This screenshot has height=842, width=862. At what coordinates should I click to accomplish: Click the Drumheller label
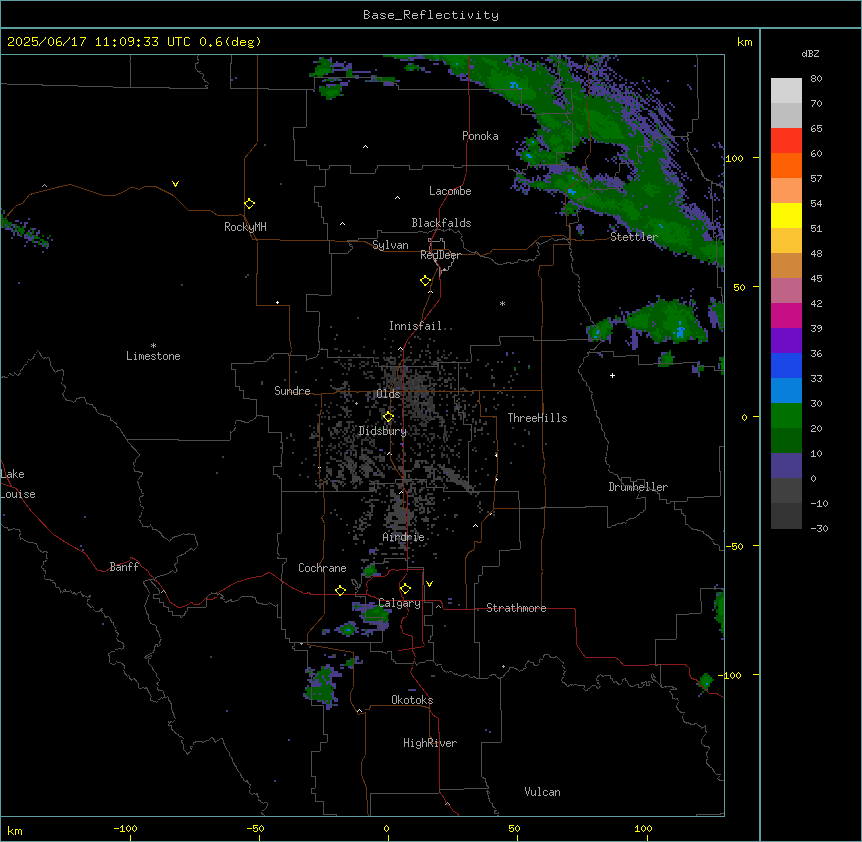tap(638, 487)
